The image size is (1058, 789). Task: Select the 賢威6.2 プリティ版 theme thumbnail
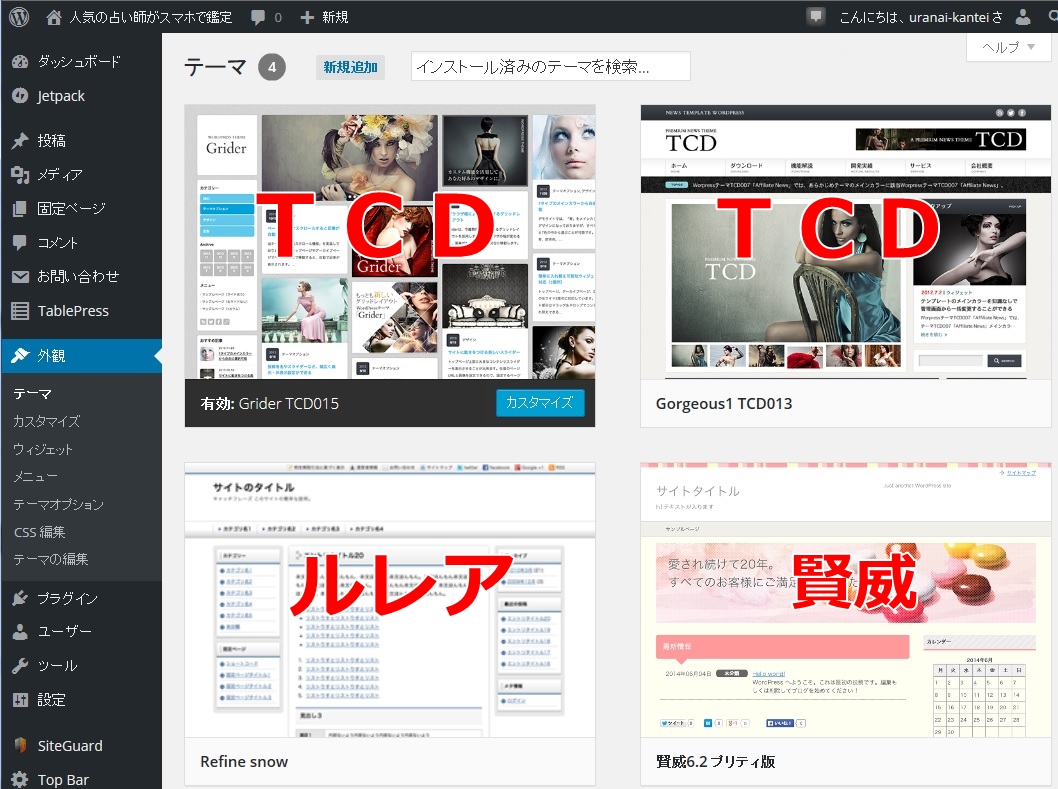click(845, 600)
